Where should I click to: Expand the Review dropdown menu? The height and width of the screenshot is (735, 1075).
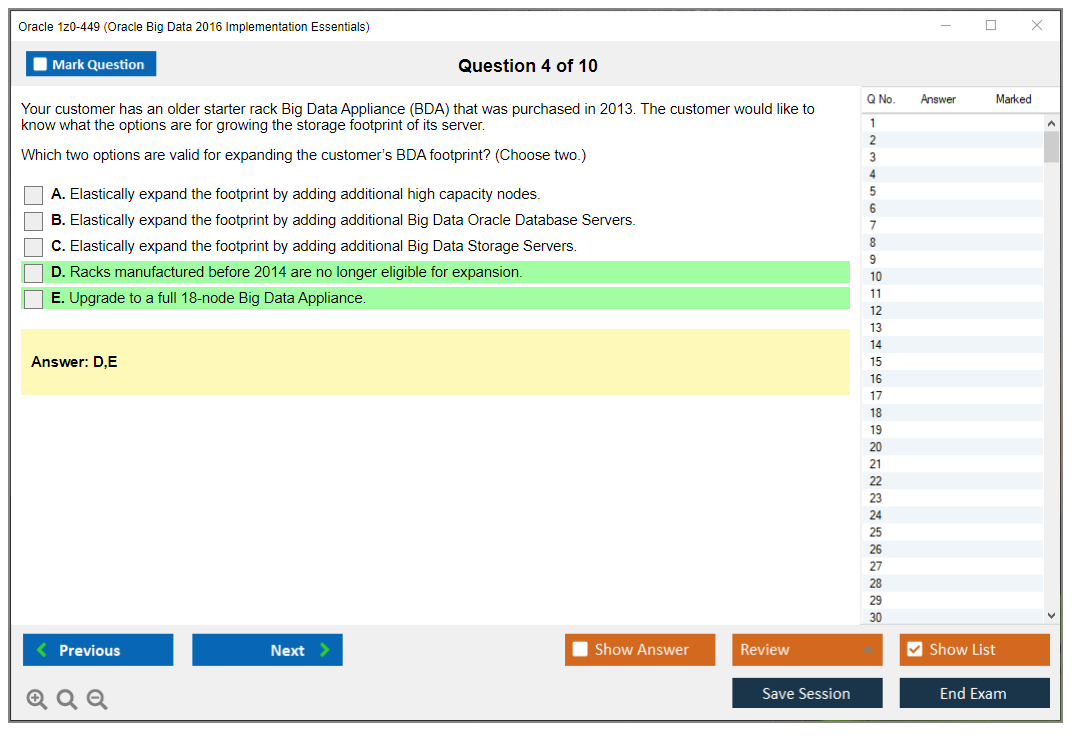pos(866,650)
